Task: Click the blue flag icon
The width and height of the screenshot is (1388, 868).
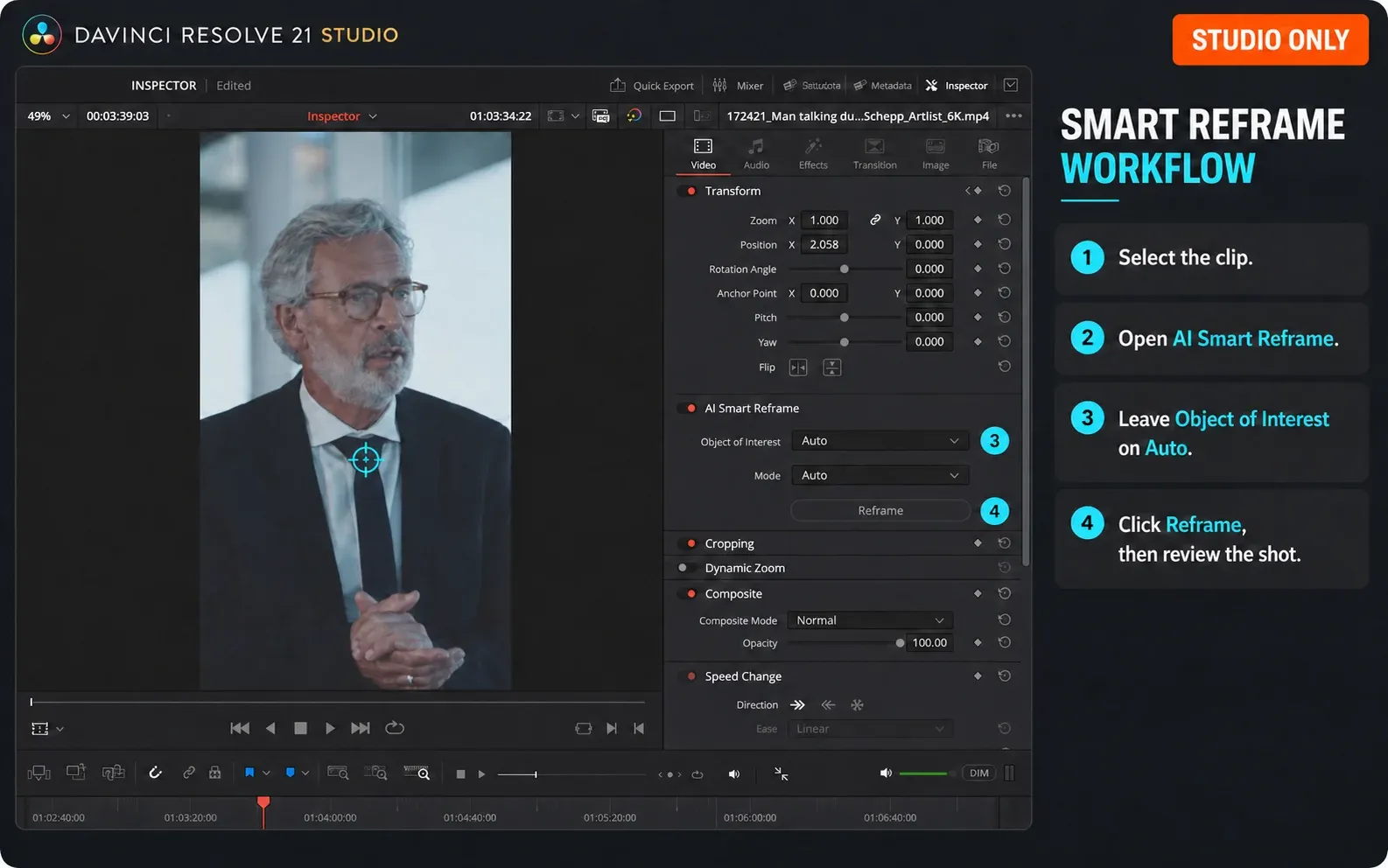Action: [x=249, y=773]
